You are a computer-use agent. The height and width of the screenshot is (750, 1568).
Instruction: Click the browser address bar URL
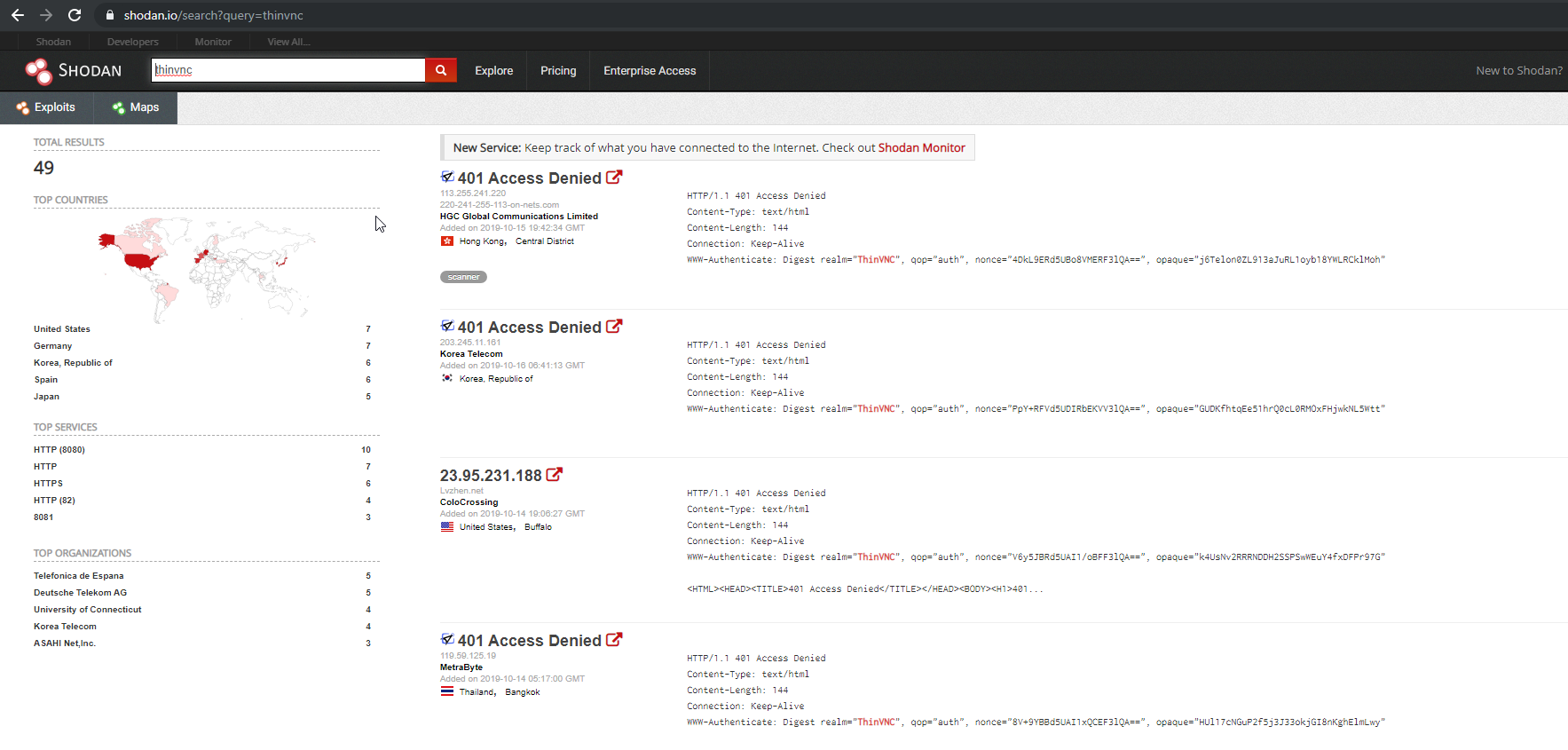tap(213, 15)
